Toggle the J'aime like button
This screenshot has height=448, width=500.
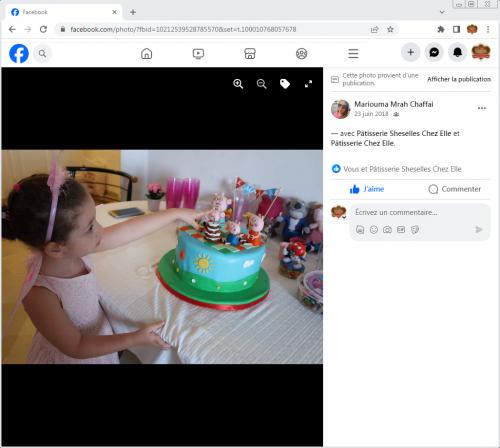367,189
